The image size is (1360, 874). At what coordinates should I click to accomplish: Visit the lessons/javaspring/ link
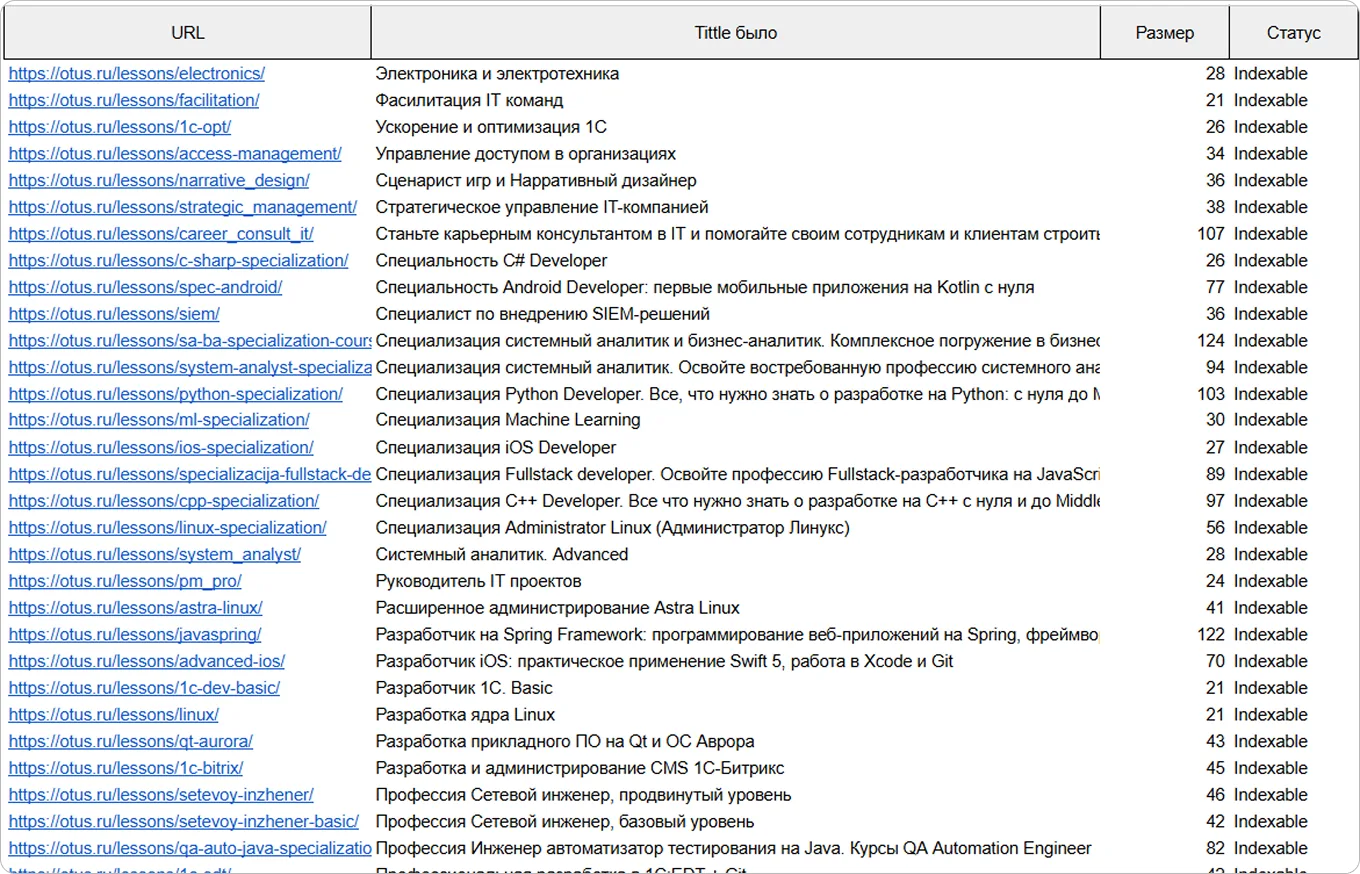click(135, 635)
